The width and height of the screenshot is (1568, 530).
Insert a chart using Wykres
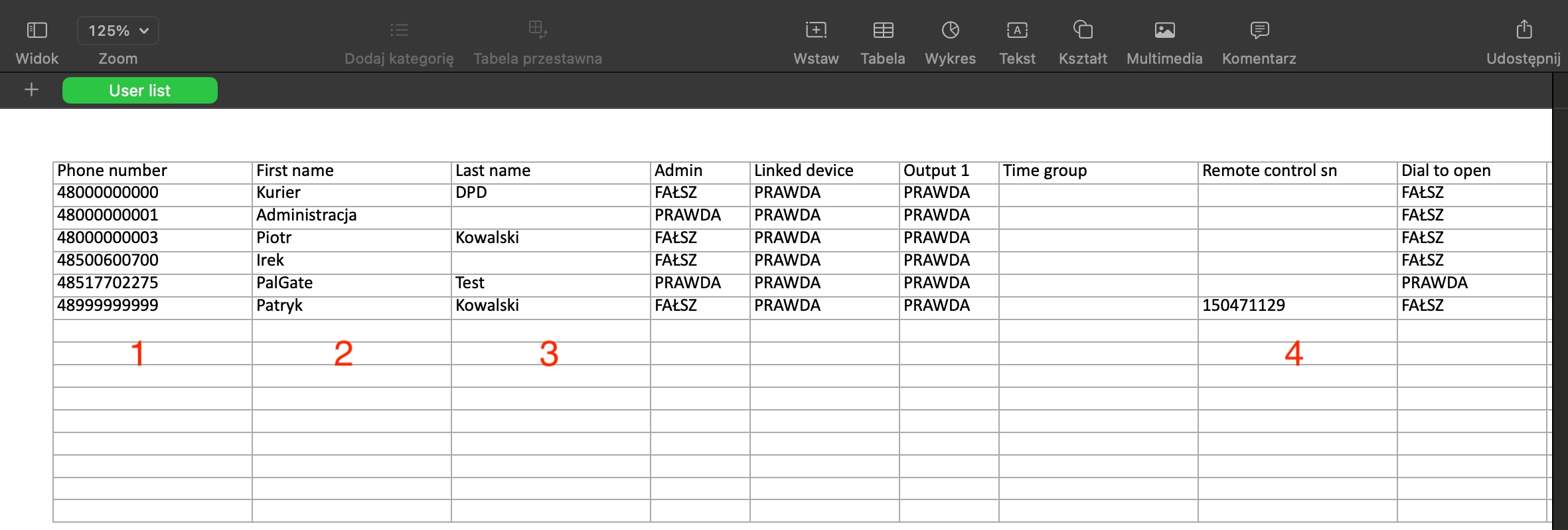(x=950, y=31)
